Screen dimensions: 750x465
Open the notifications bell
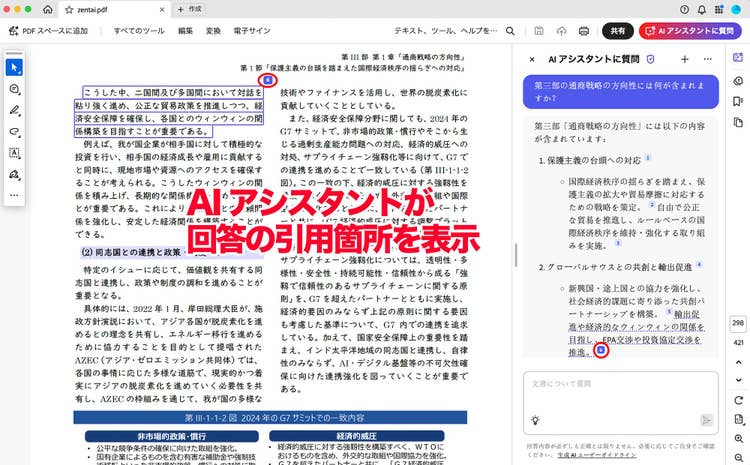point(702,10)
